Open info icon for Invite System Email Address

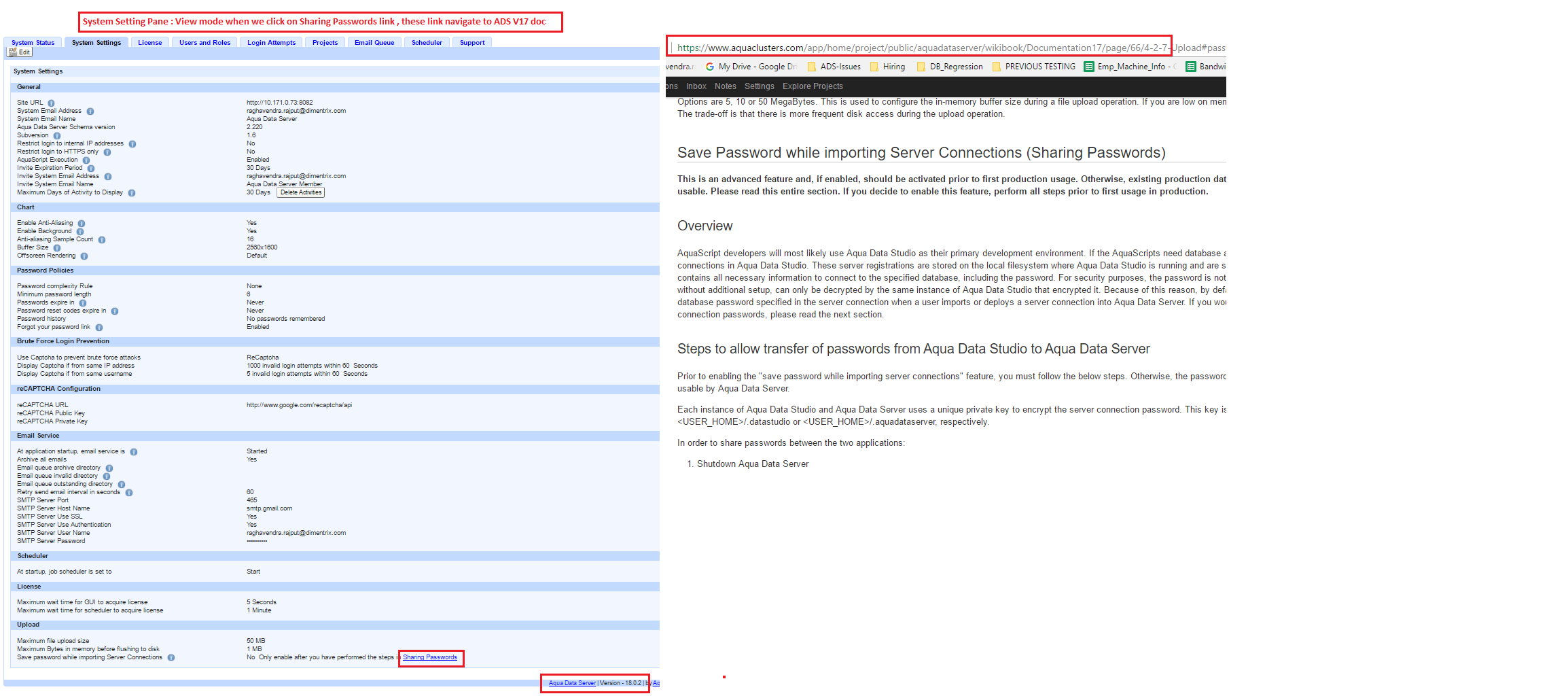click(108, 177)
